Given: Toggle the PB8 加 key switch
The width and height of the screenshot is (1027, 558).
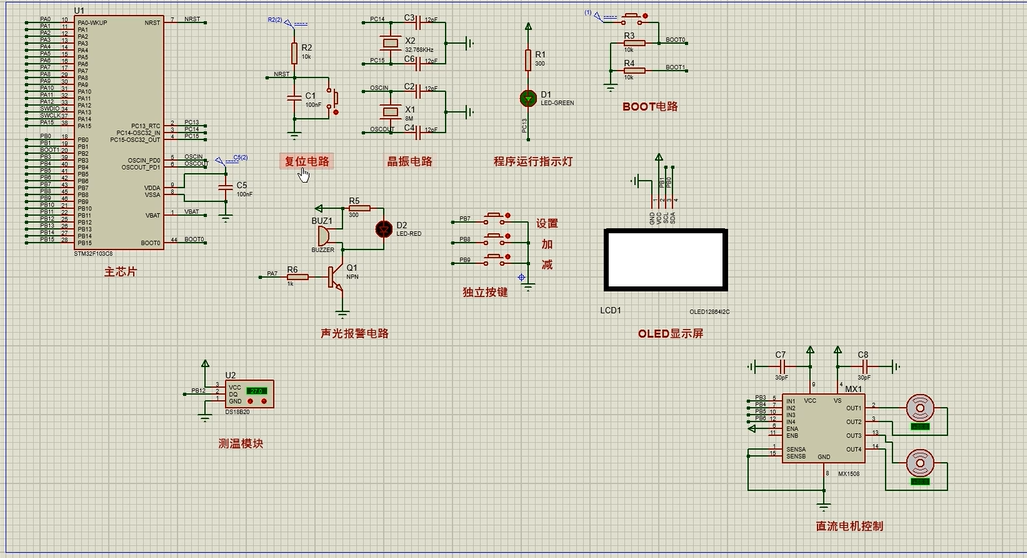Looking at the screenshot, I should pos(497,236).
